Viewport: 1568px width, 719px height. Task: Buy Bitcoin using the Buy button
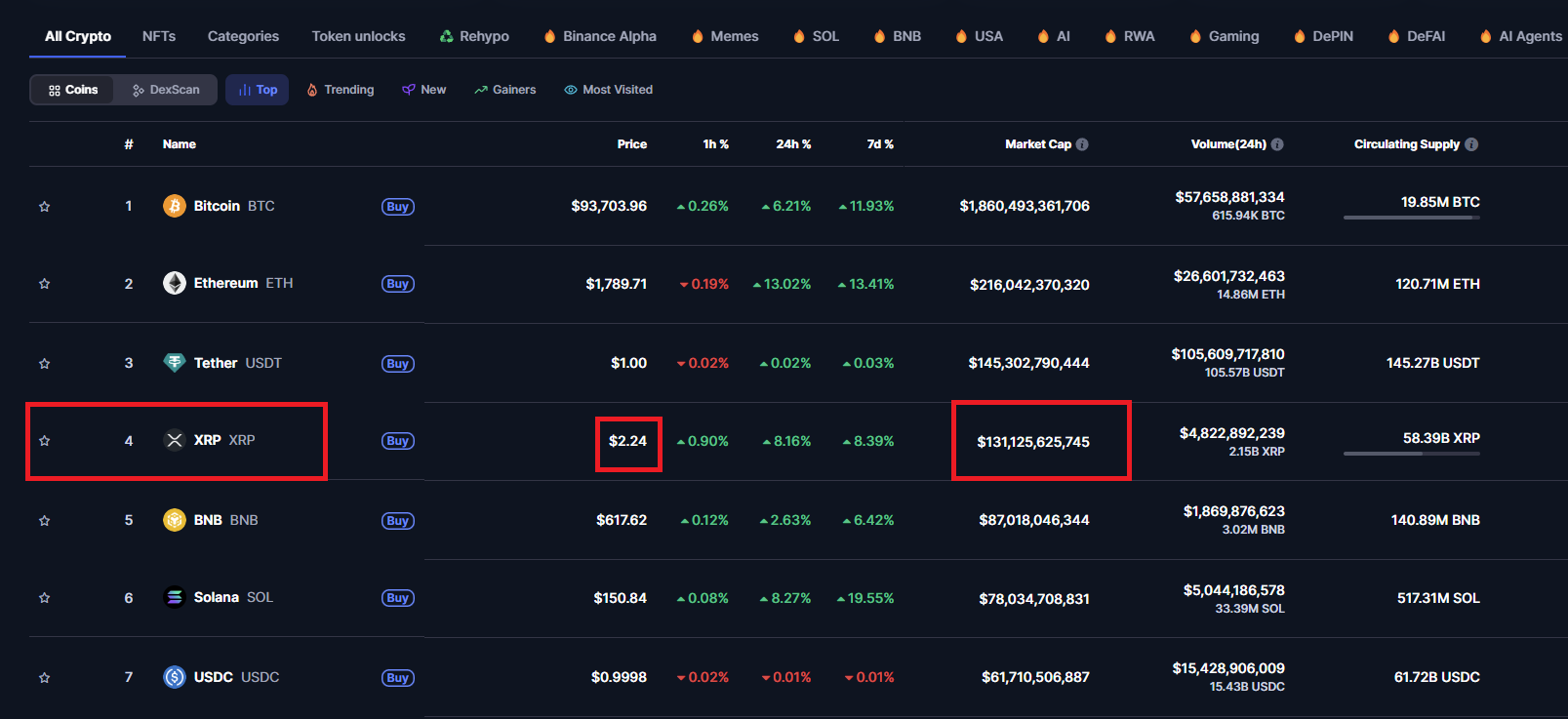click(397, 207)
